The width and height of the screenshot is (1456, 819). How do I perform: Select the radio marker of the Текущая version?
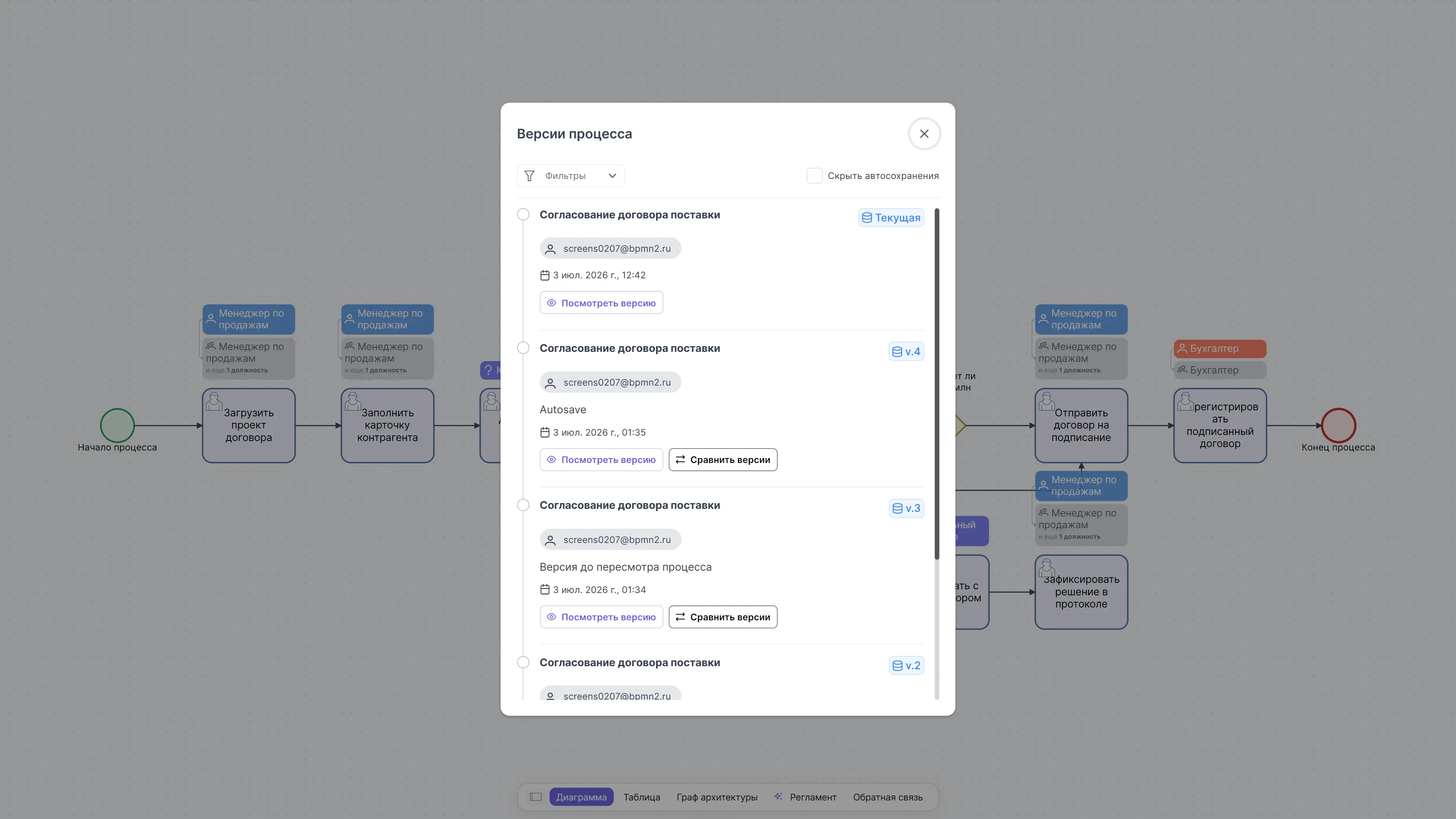point(523,214)
